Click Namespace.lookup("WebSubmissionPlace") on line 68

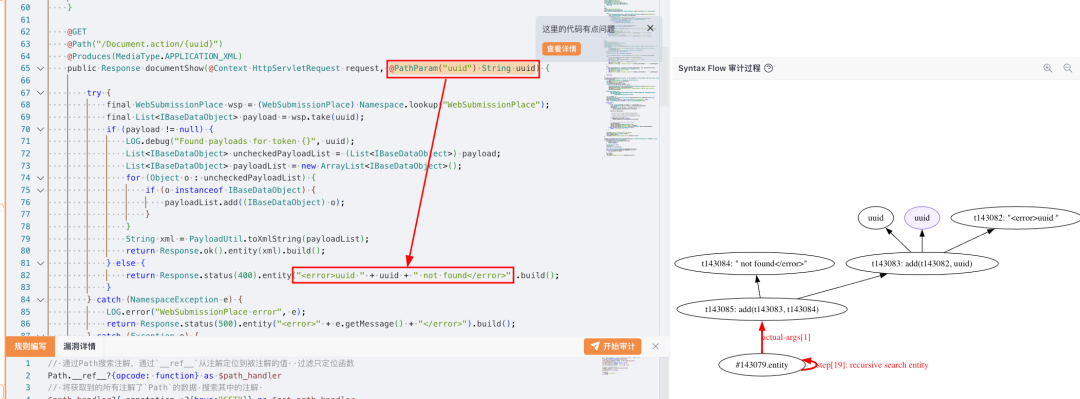(453, 104)
